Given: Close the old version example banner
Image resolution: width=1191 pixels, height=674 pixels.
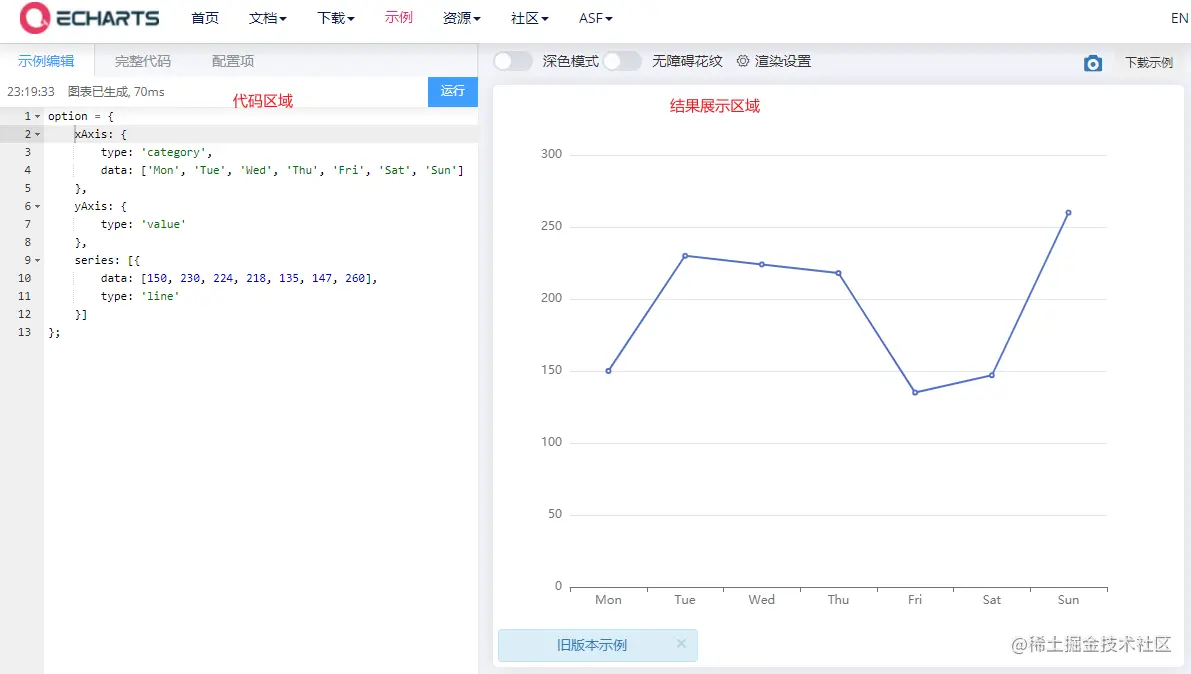Looking at the screenshot, I should (681, 643).
